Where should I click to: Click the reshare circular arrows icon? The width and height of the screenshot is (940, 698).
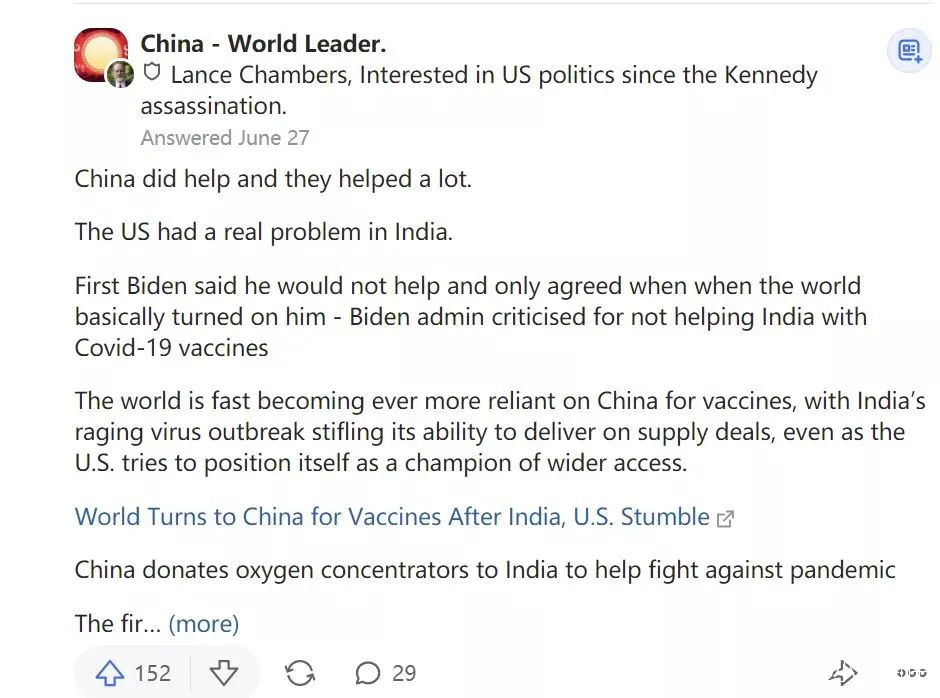(300, 673)
